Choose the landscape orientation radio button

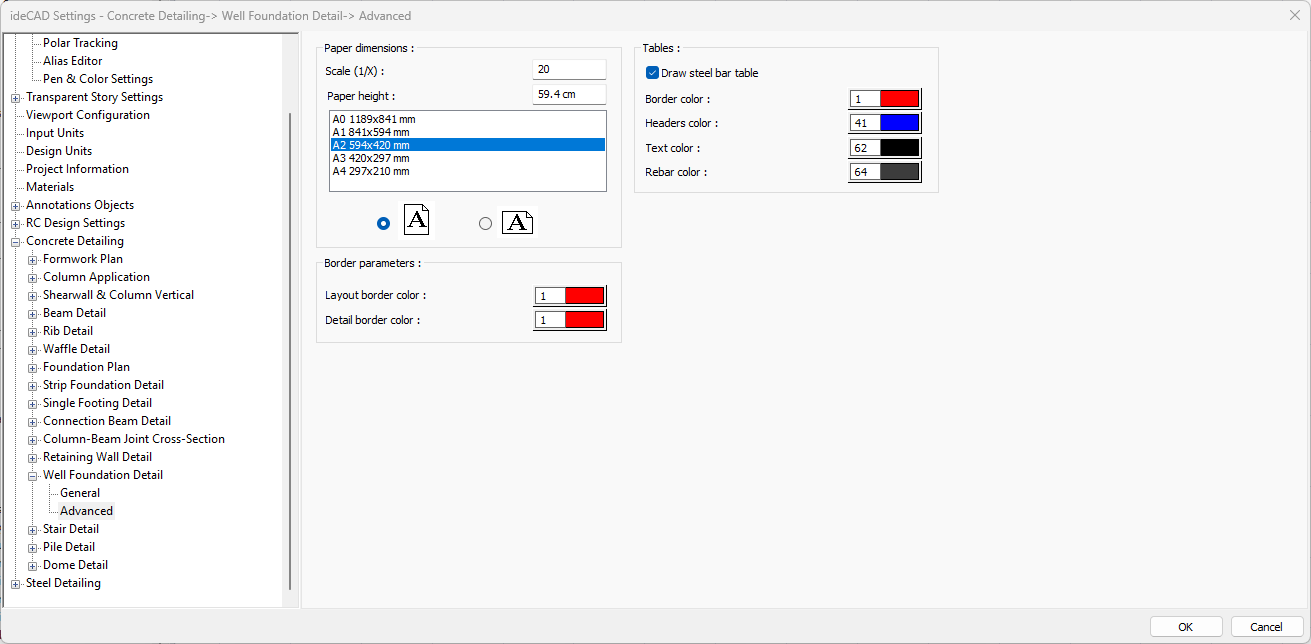tap(486, 224)
